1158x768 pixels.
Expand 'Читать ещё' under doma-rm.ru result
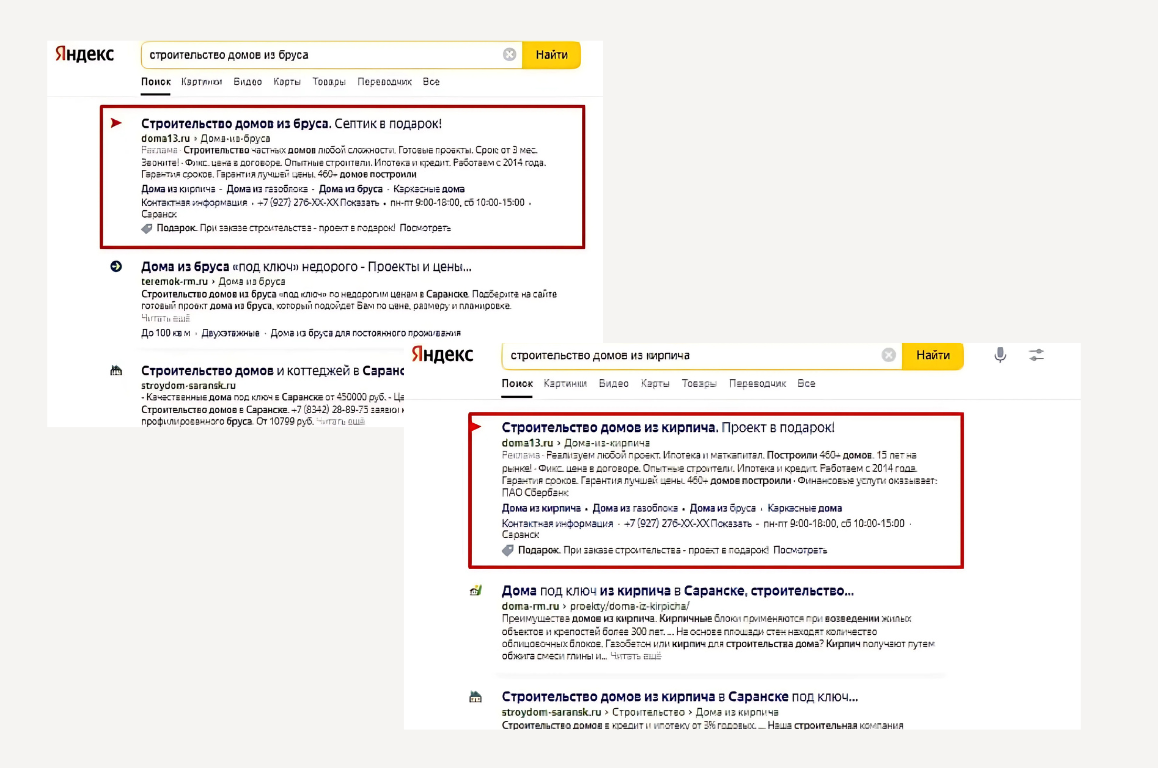coord(636,656)
